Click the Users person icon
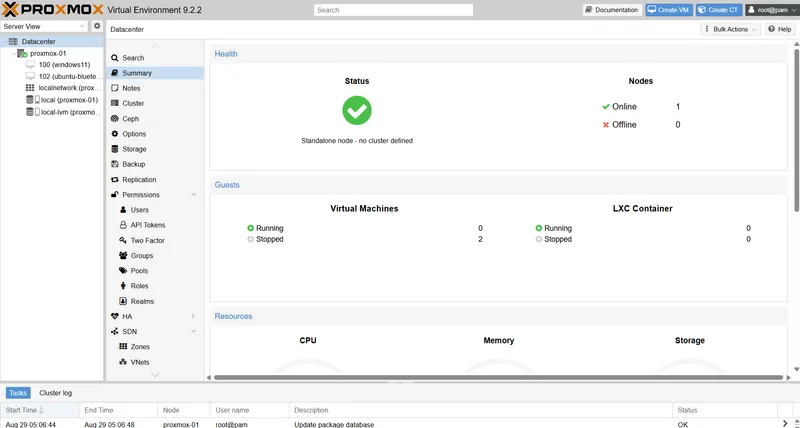The image size is (800, 428). (x=123, y=210)
